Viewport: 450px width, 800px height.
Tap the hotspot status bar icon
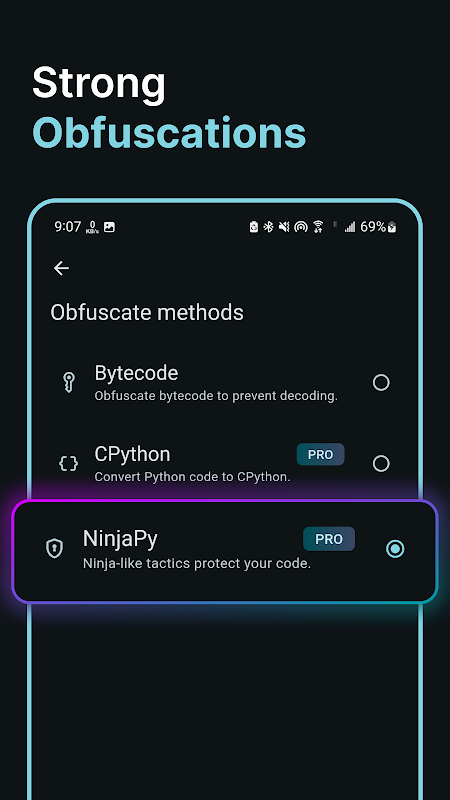coord(301,227)
